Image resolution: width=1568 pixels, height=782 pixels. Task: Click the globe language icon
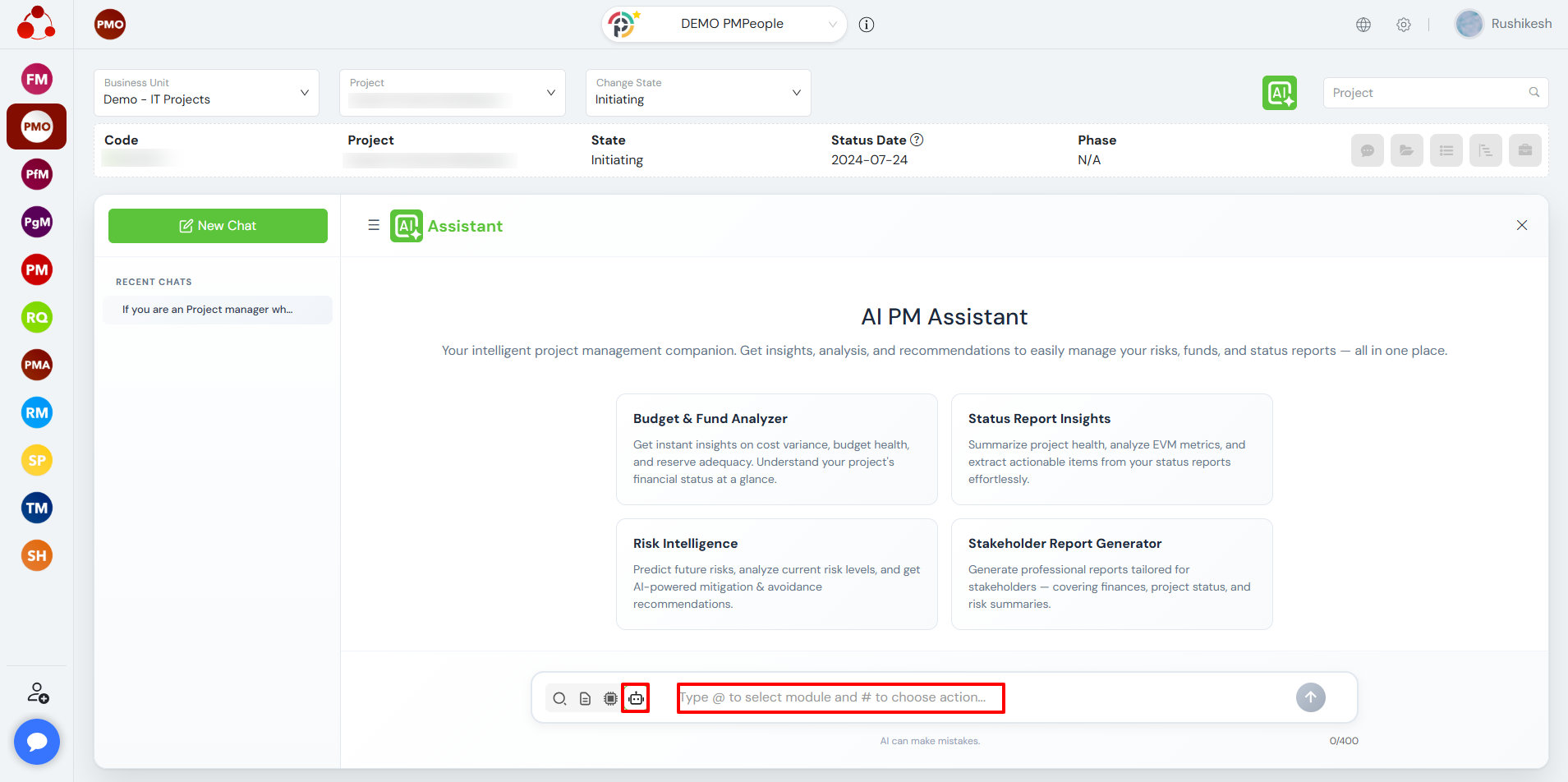coord(1363,25)
